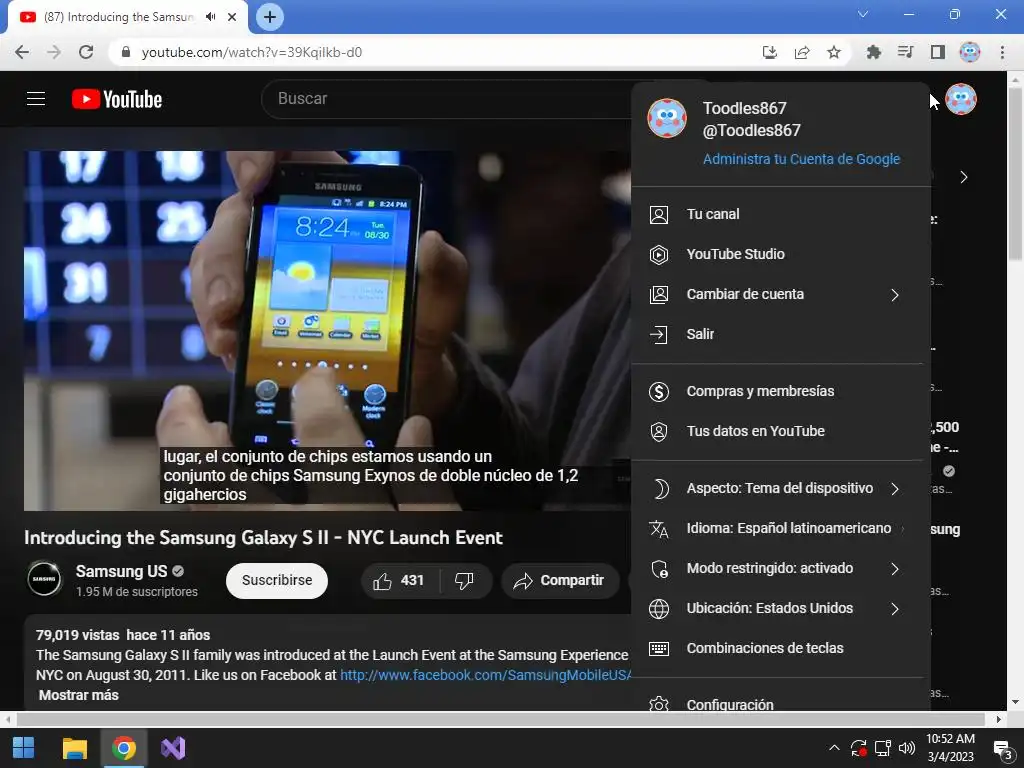Image resolution: width=1024 pixels, height=768 pixels.
Task: Reload the page in Chrome
Action: point(86,52)
